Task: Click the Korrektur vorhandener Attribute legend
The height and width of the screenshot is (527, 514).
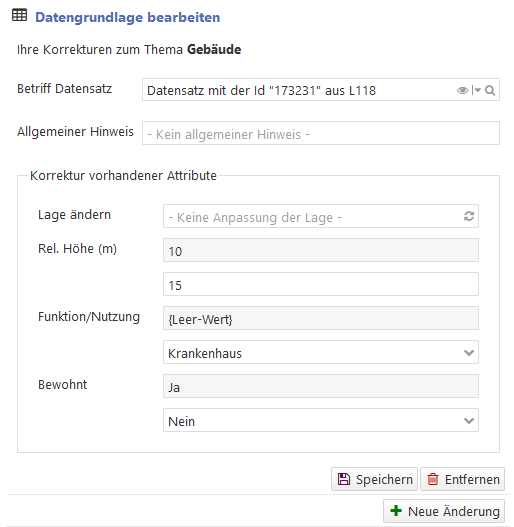Action: click(123, 175)
